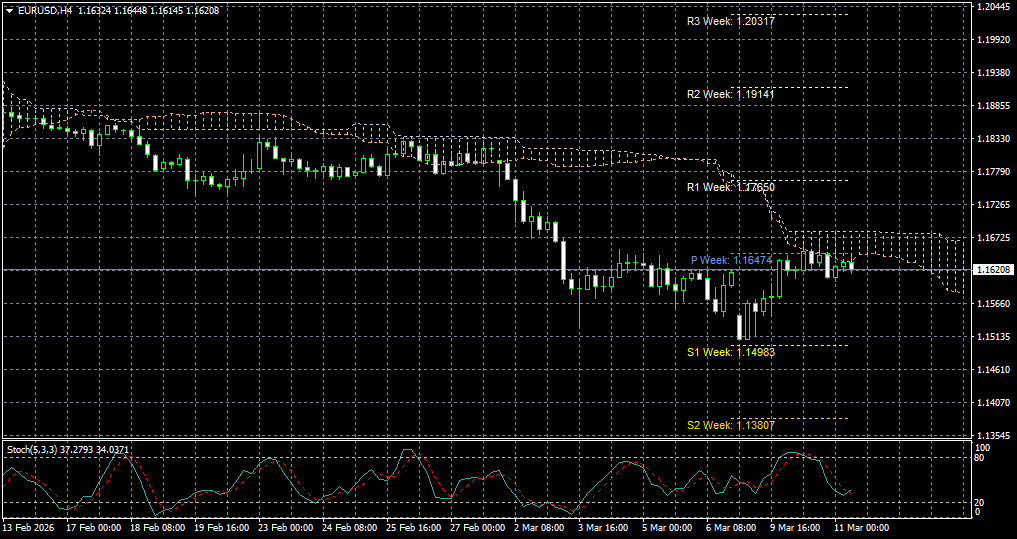Click the 11 Mar 00:00 time label
Screen dimensions: 1017x539
click(x=863, y=527)
